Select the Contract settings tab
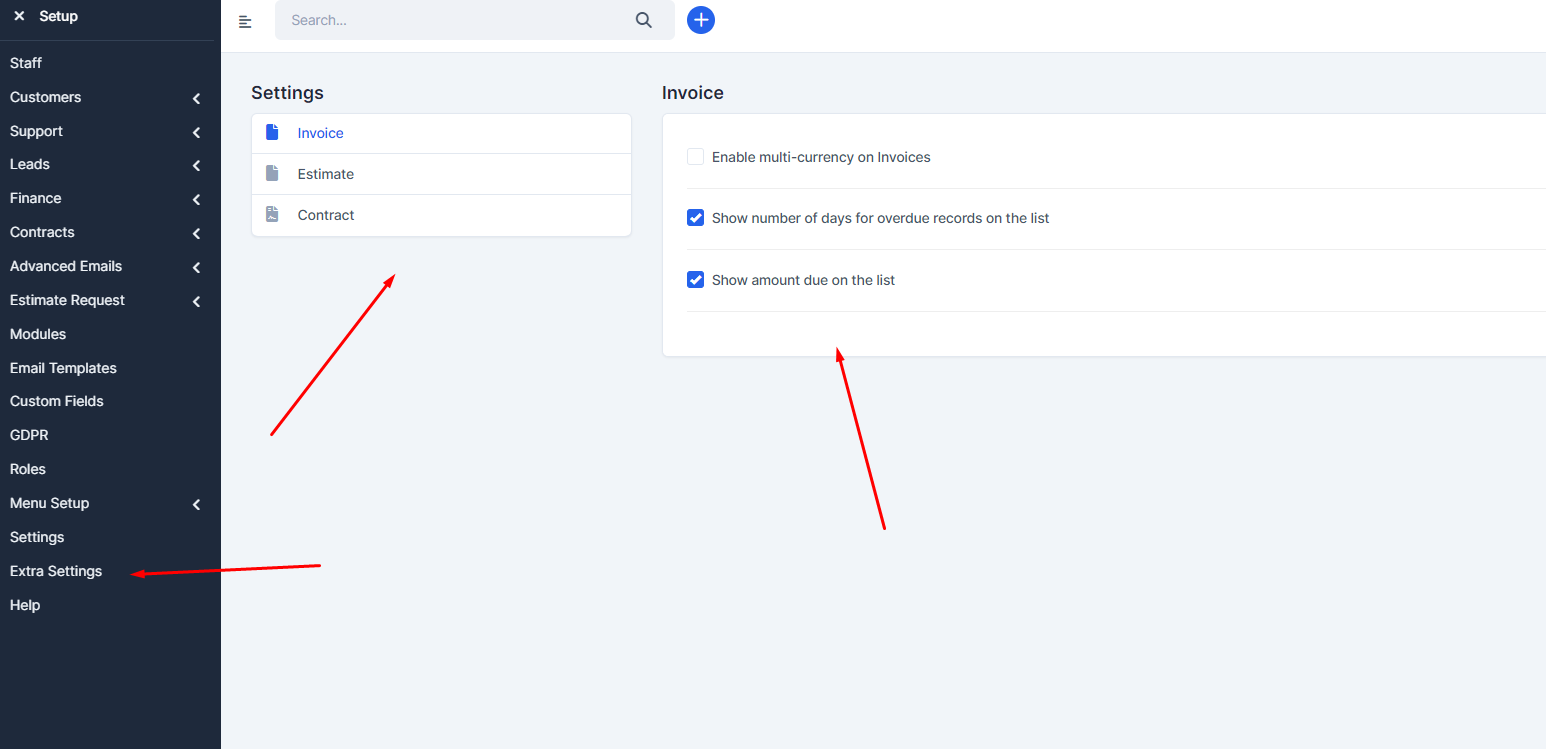The width and height of the screenshot is (1546, 749). pos(441,215)
